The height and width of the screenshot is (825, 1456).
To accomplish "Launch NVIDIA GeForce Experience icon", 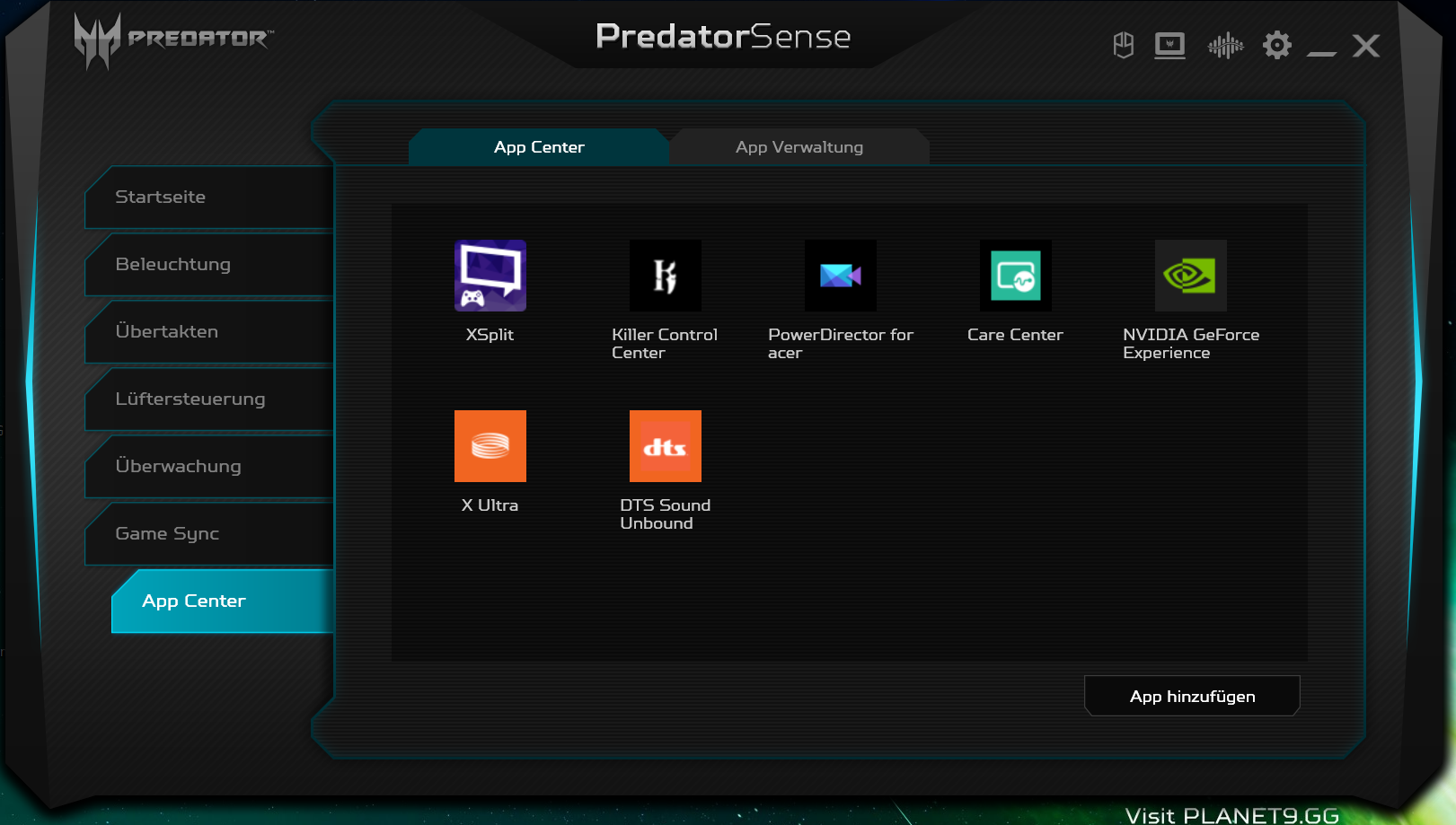I will pyautogui.click(x=1190, y=276).
